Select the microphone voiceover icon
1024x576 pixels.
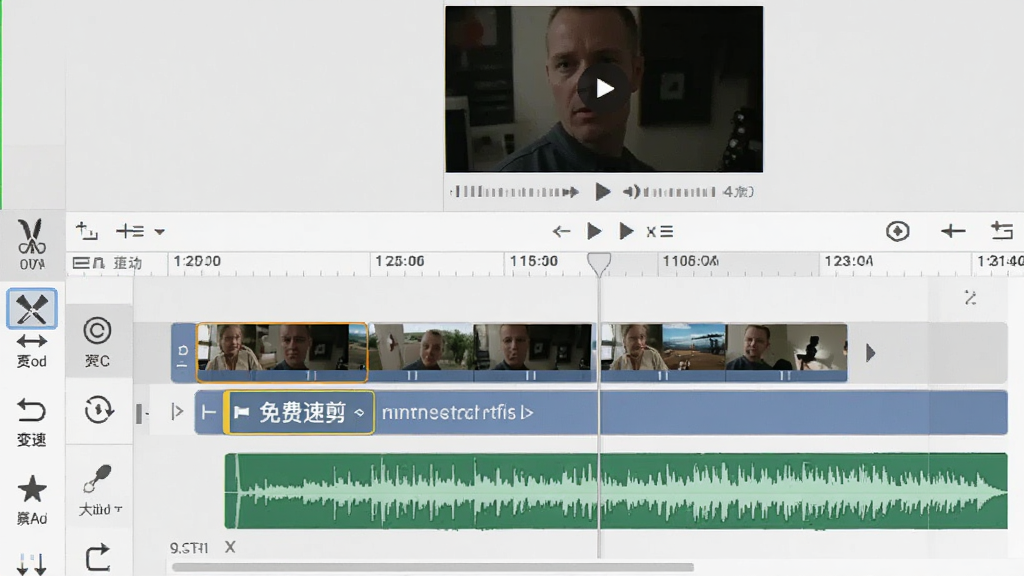tap(97, 479)
